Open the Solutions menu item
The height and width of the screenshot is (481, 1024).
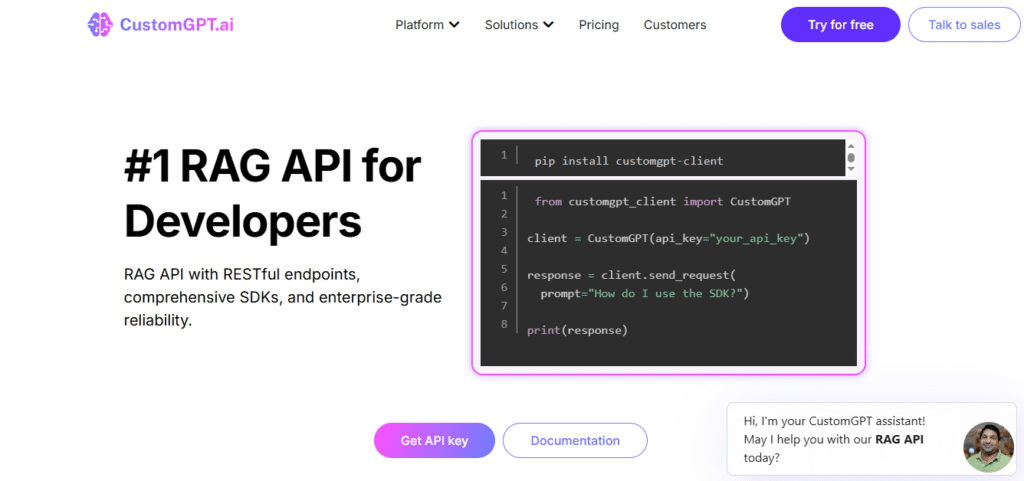click(x=511, y=25)
